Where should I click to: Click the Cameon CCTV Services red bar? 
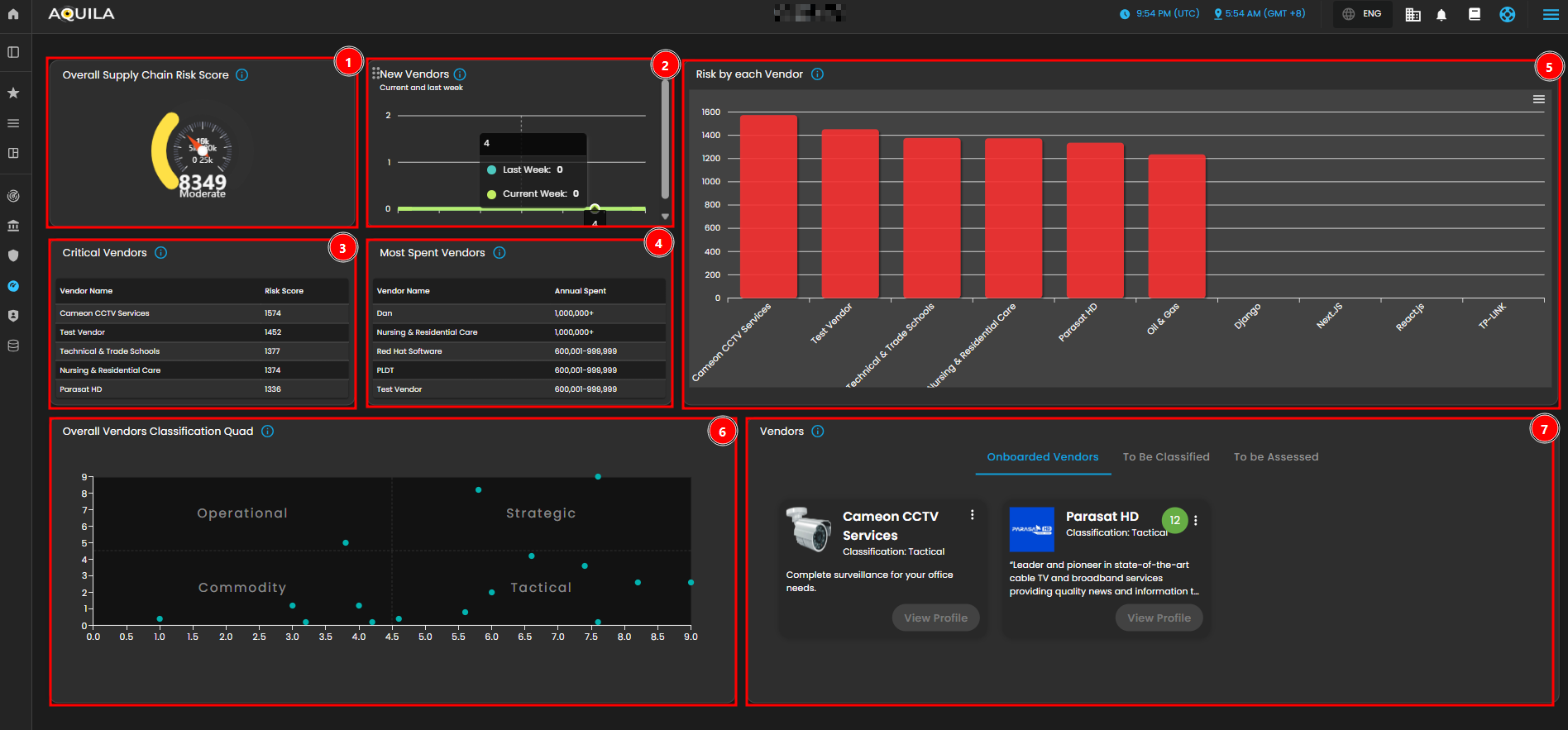click(768, 207)
